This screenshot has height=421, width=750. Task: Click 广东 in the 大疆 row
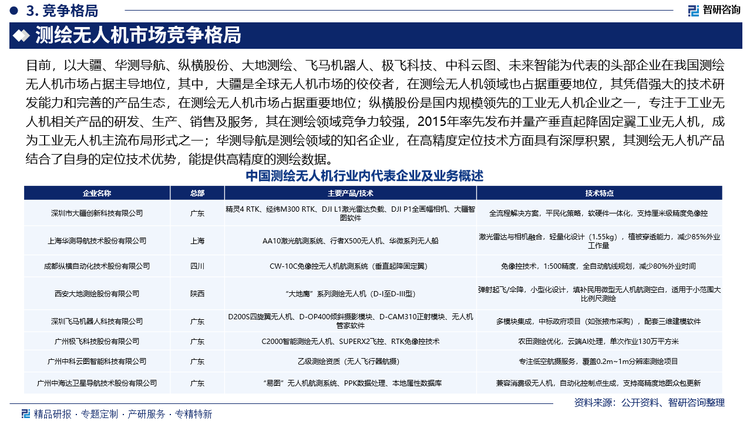click(197, 213)
